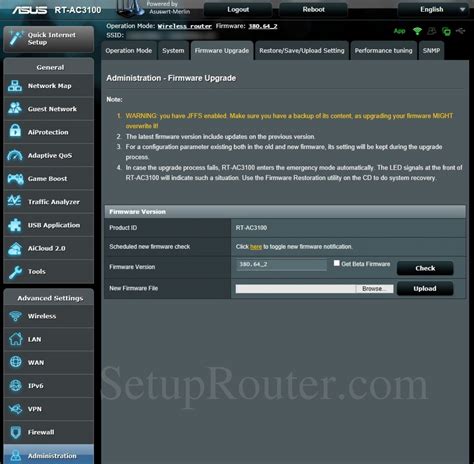Click the Upload firmware button
This screenshot has height=464, width=474.
click(x=425, y=288)
